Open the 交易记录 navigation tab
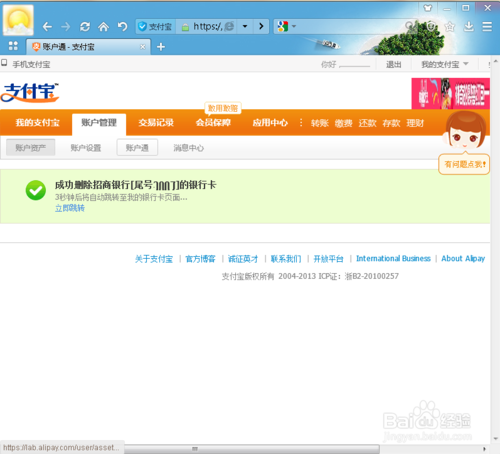 [156, 123]
